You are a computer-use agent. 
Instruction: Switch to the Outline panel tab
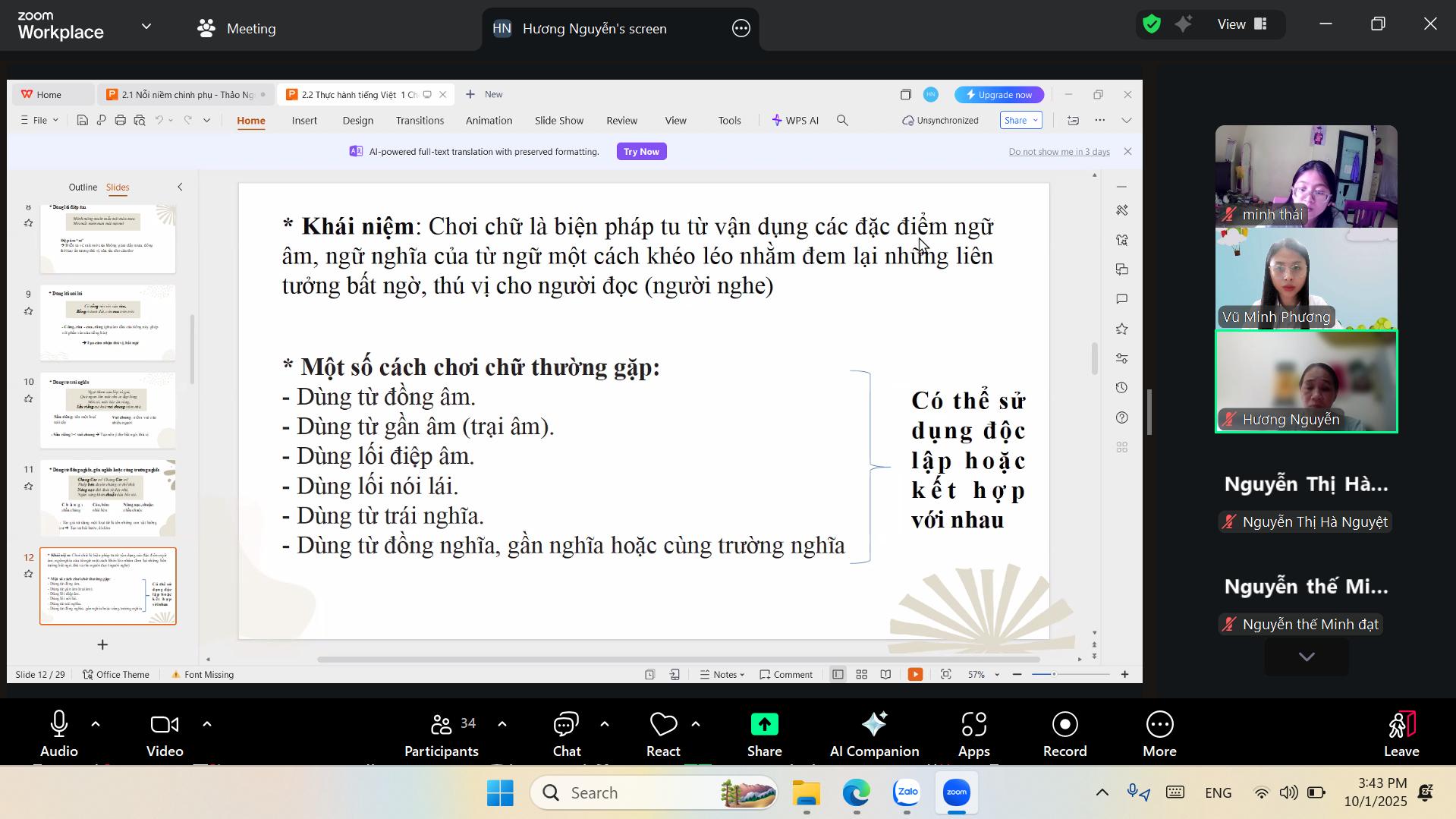coord(83,187)
